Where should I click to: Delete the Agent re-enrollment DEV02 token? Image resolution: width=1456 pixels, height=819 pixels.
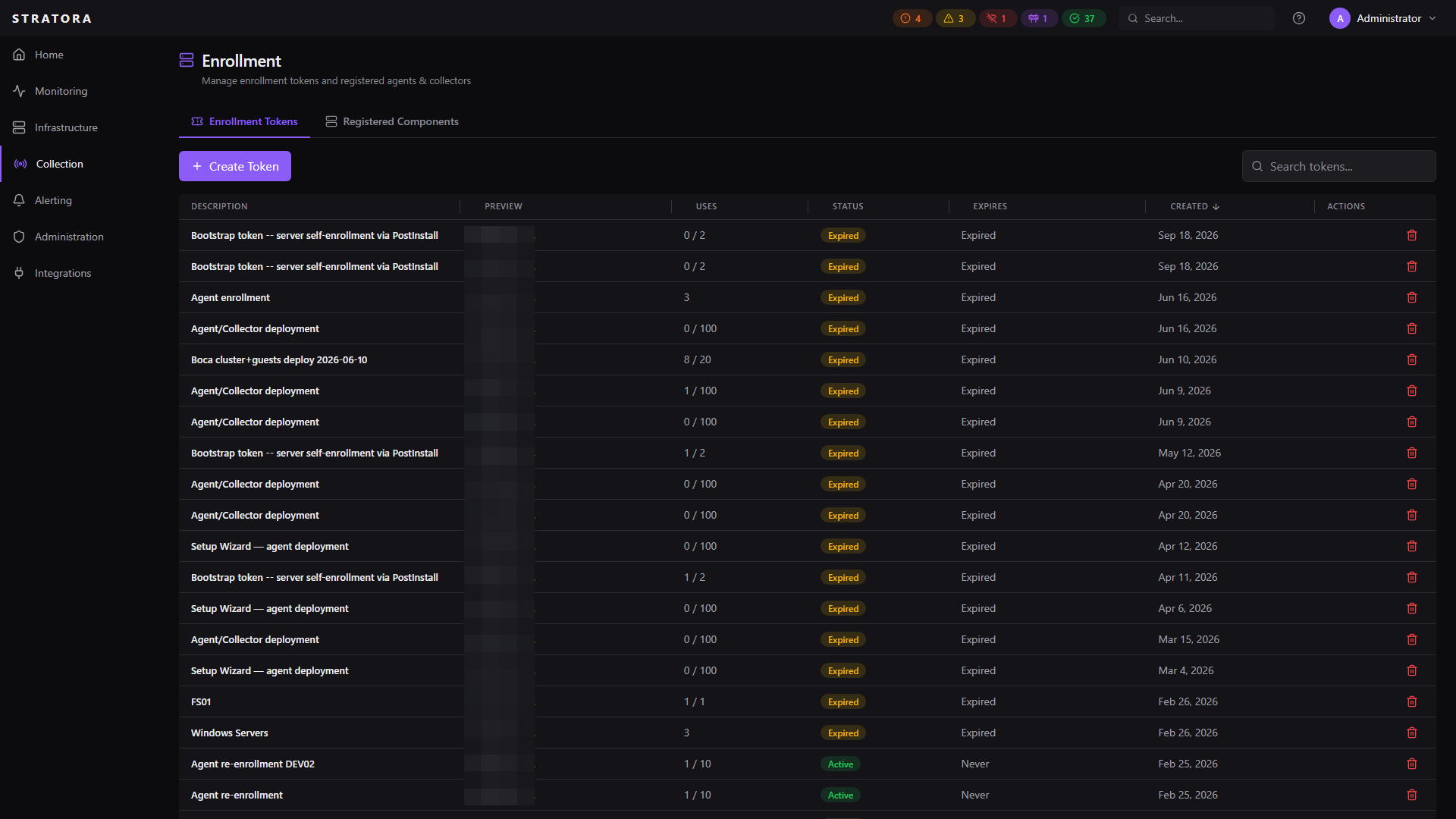1412,764
